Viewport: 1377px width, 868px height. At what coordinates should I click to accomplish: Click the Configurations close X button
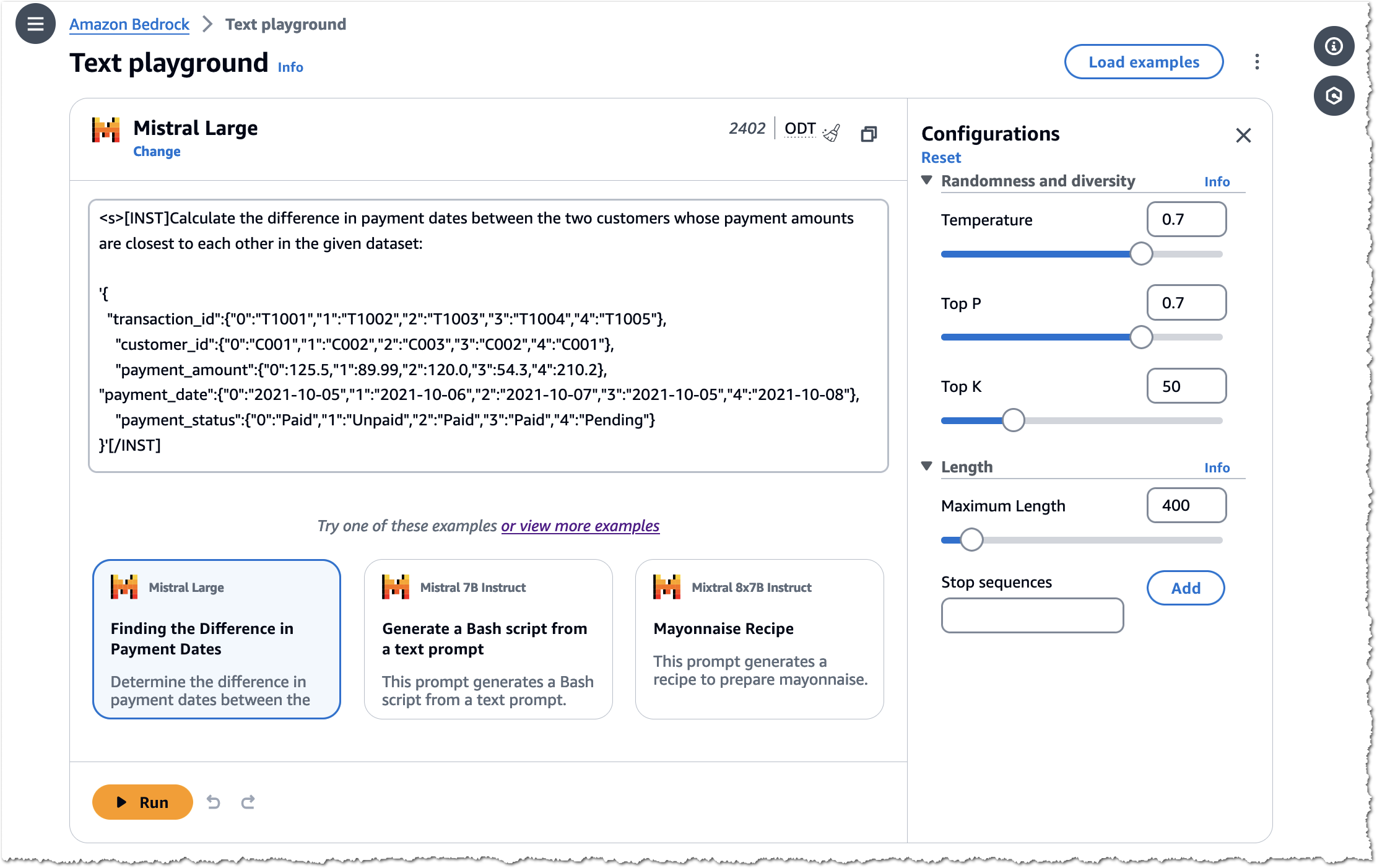(1244, 134)
